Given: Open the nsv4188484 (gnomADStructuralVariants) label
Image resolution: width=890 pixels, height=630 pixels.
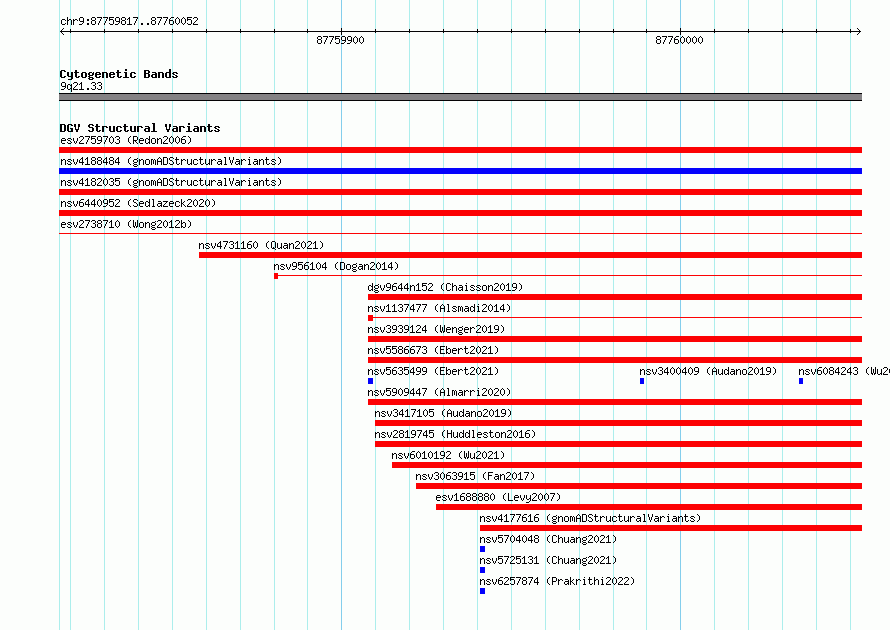Looking at the screenshot, I should click(171, 161).
